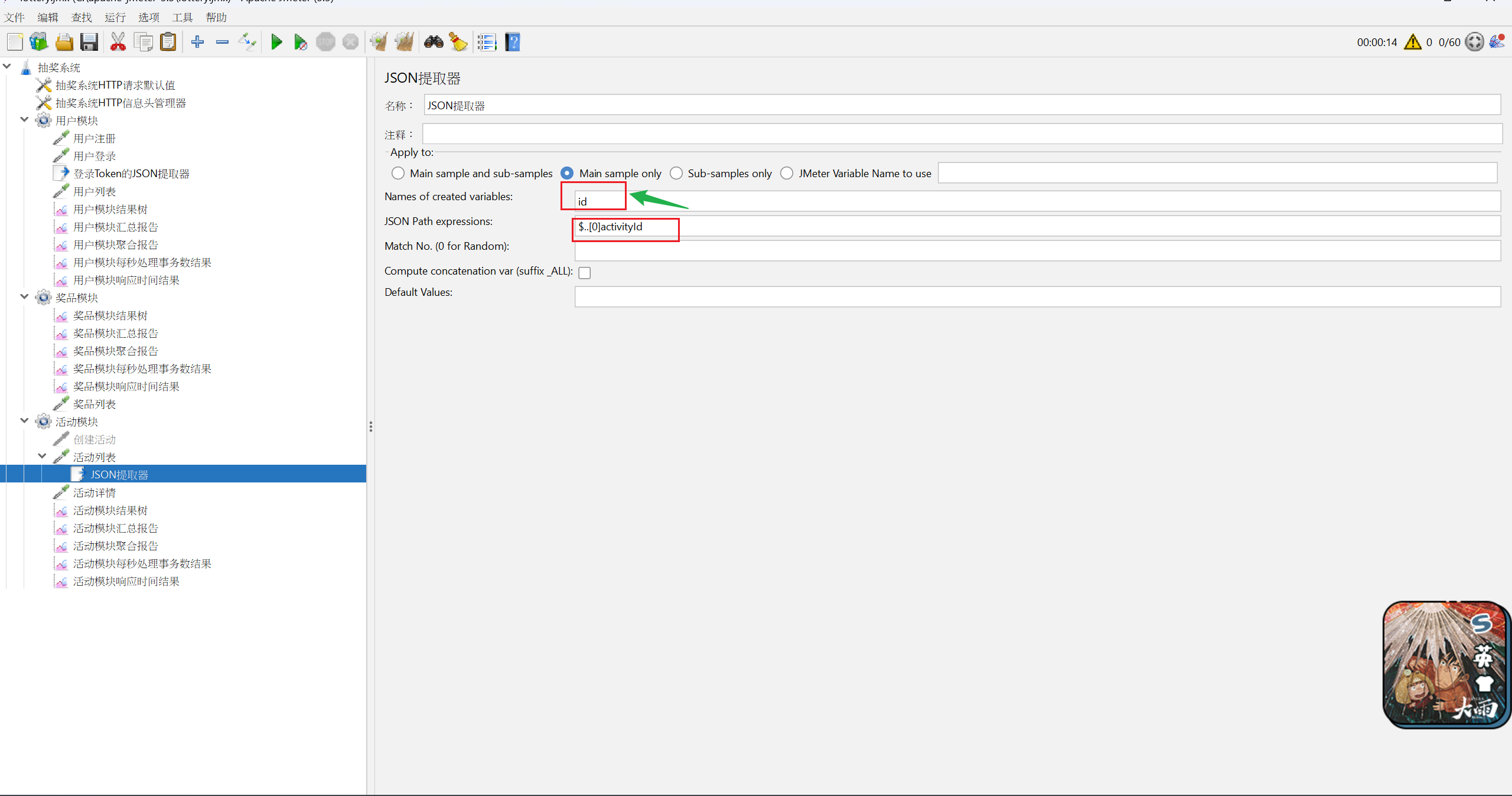Select Sub-samples only radio option
The height and width of the screenshot is (796, 1512).
[x=676, y=173]
